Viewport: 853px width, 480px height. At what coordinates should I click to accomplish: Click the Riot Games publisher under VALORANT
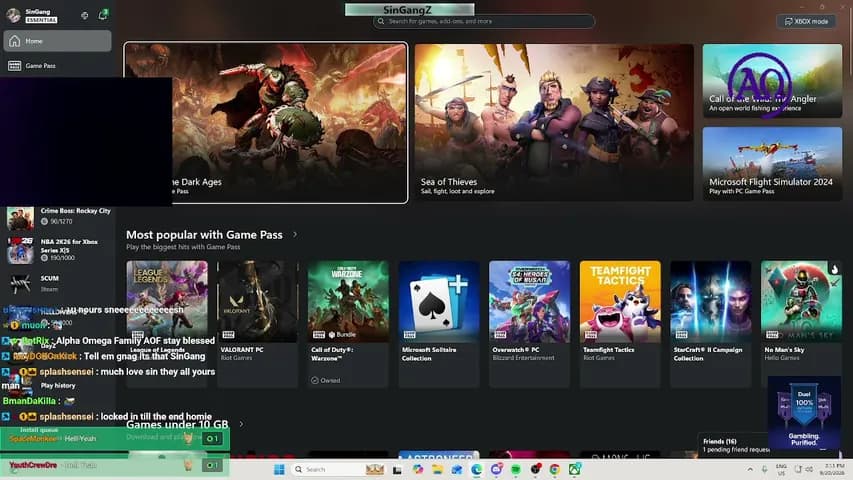(236, 358)
